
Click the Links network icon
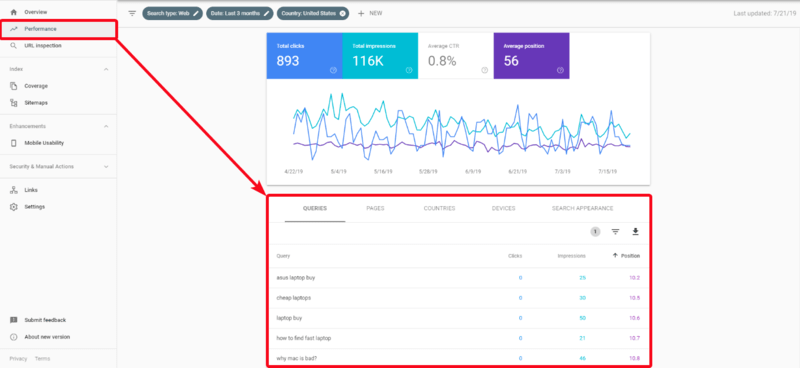click(14, 190)
